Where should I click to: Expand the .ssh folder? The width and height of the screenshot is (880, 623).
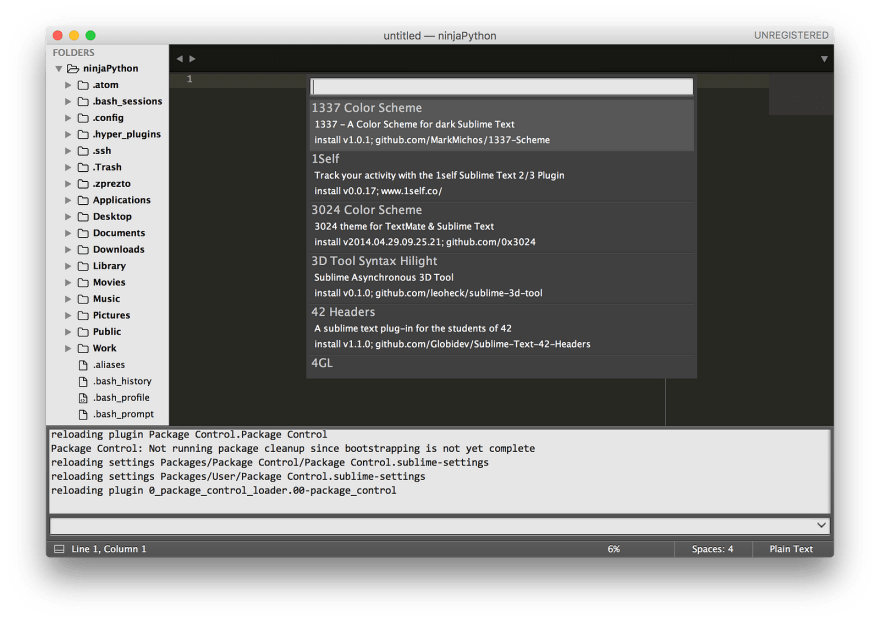[68, 150]
